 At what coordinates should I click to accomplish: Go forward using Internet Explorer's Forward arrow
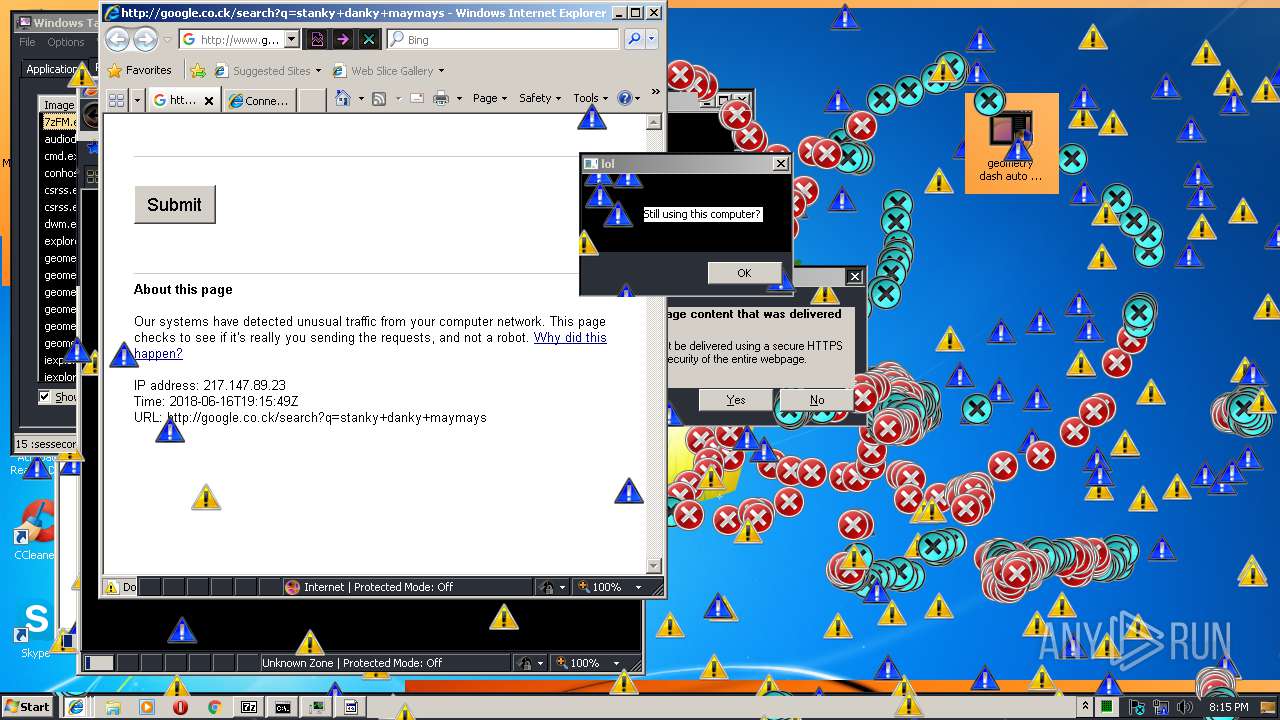click(x=146, y=39)
